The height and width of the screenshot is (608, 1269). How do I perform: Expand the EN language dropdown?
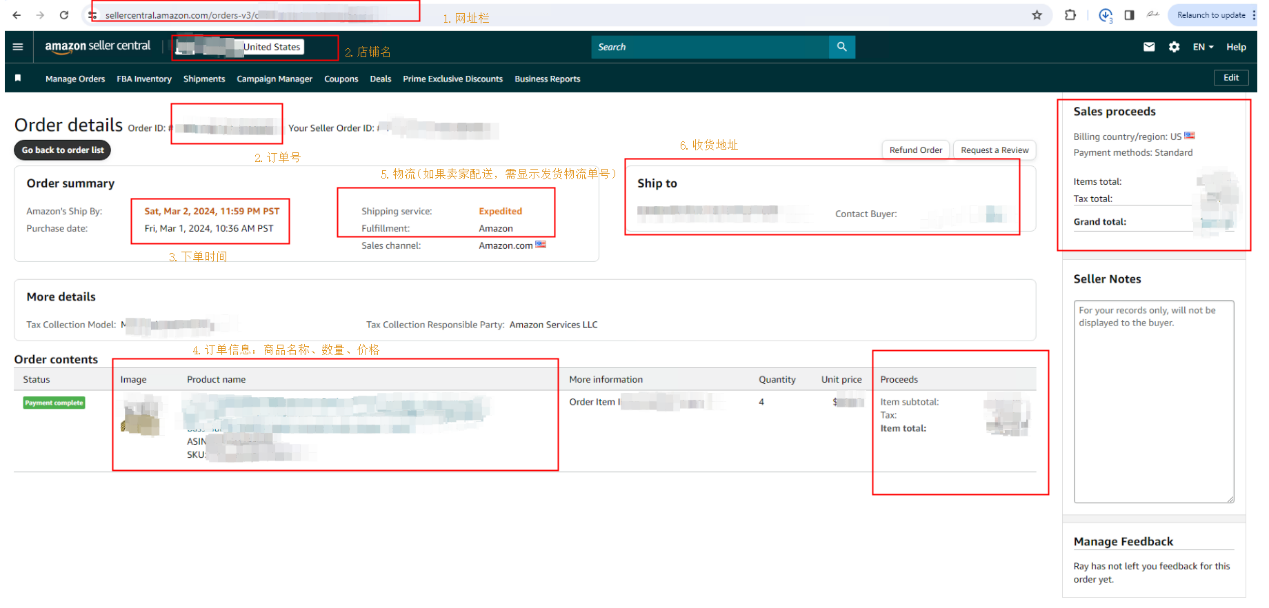1203,47
